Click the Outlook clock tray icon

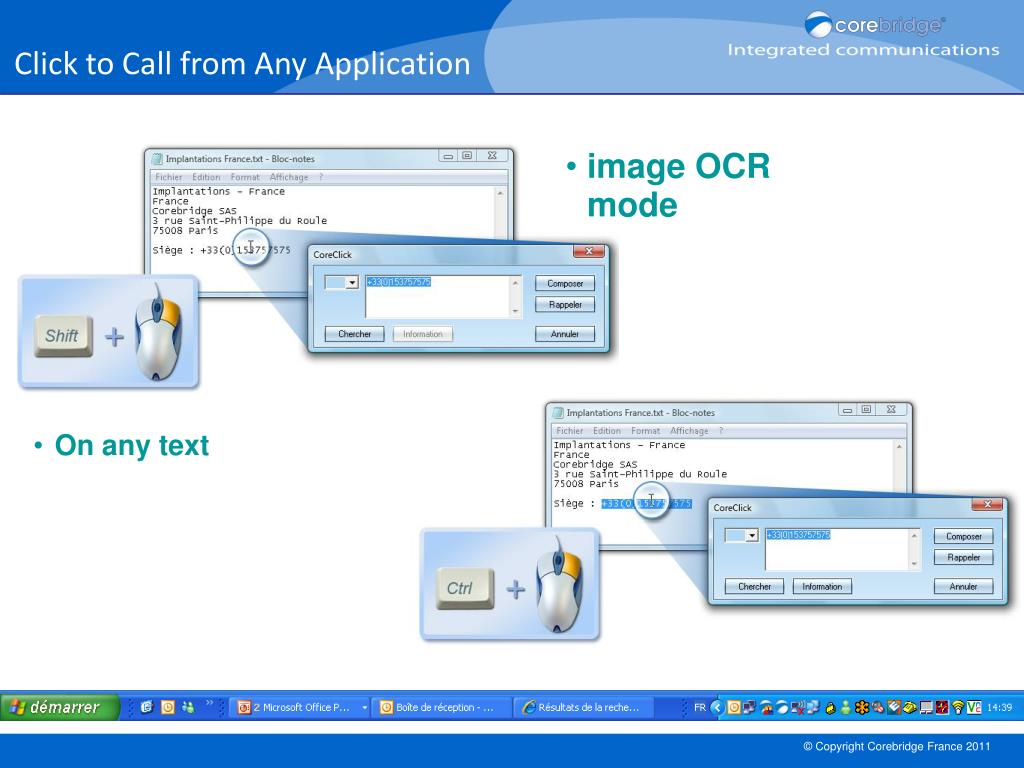click(733, 707)
